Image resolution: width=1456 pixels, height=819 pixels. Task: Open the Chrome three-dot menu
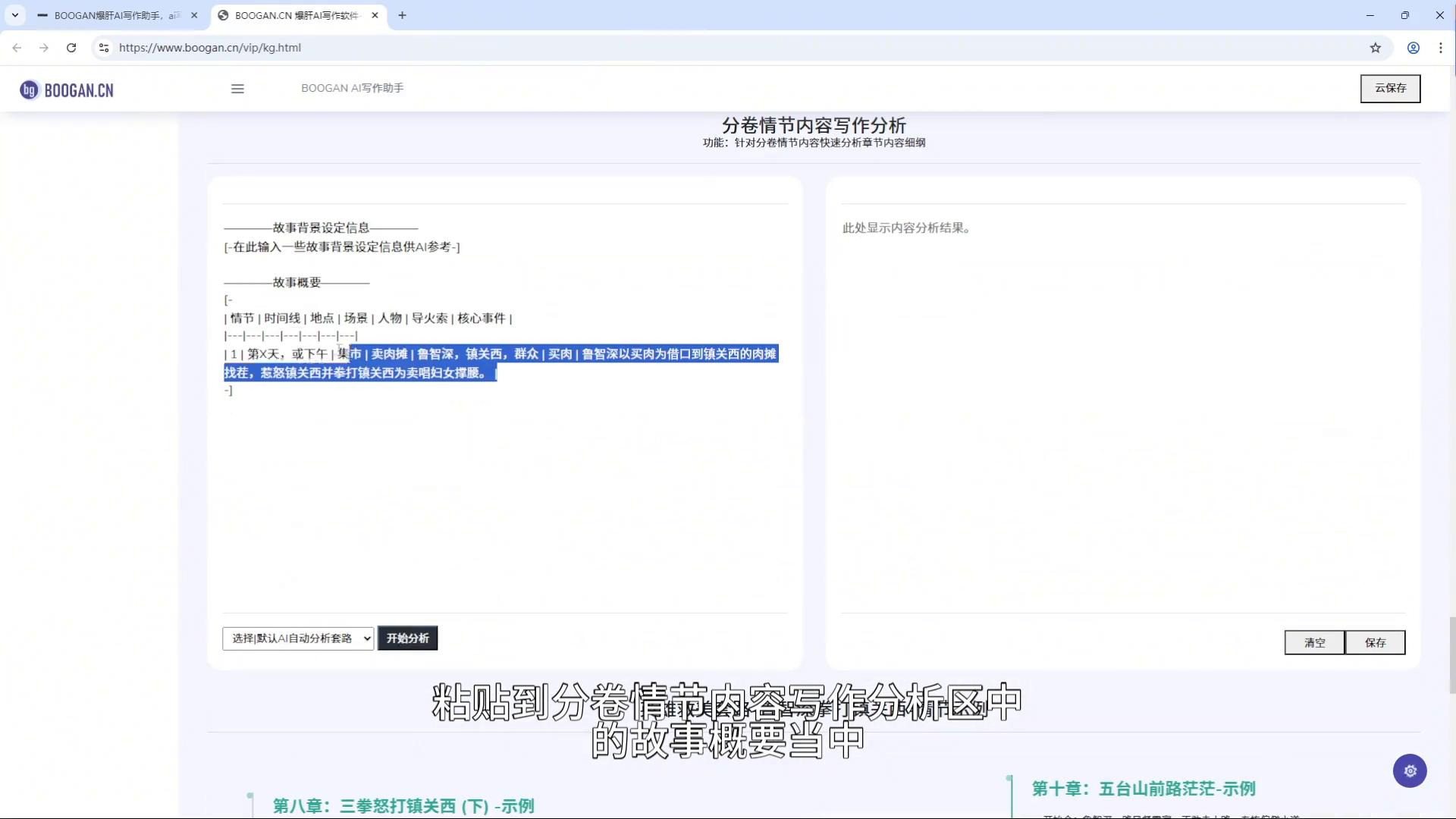[x=1441, y=47]
